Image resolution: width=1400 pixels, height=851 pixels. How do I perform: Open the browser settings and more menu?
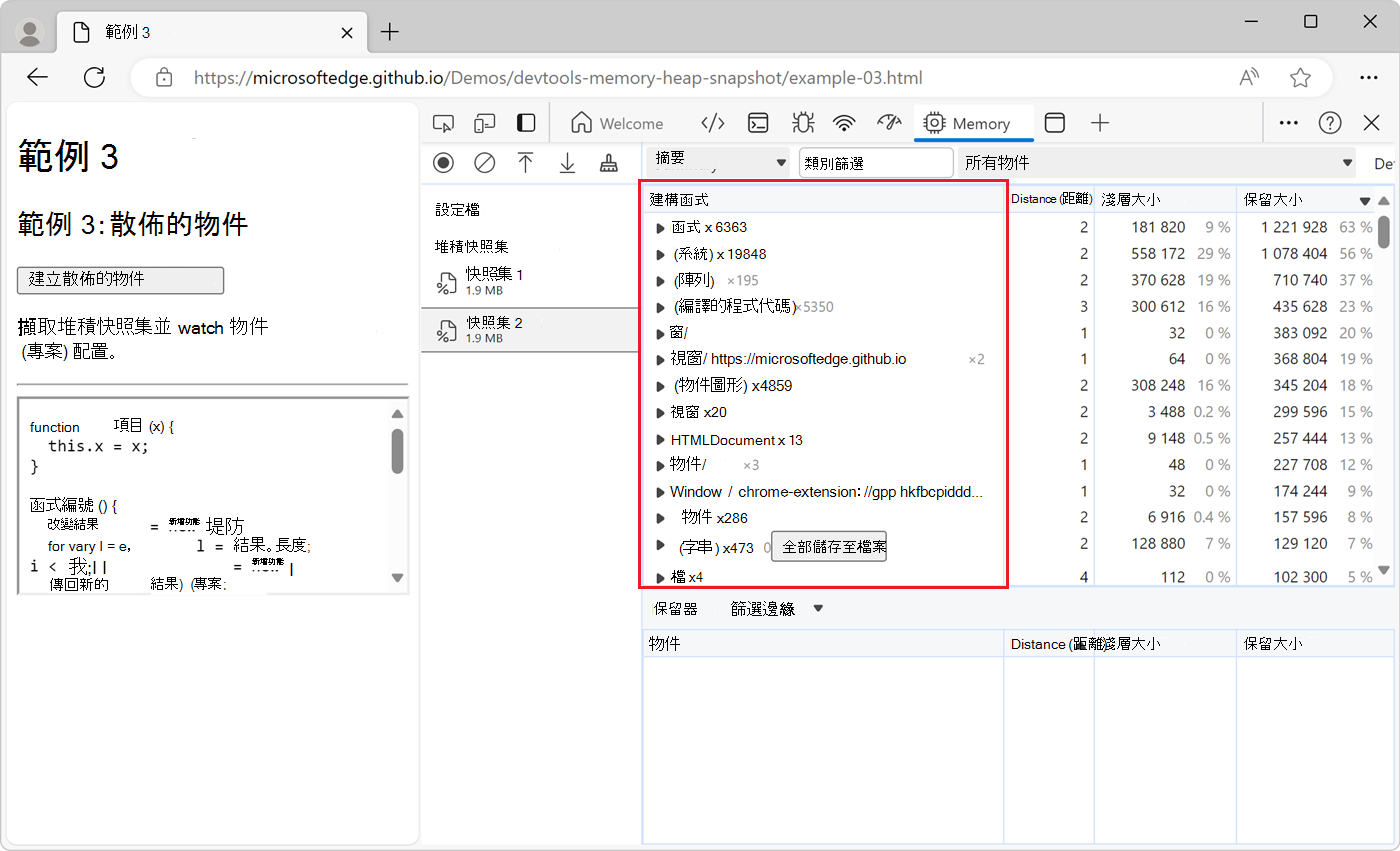coord(1369,77)
